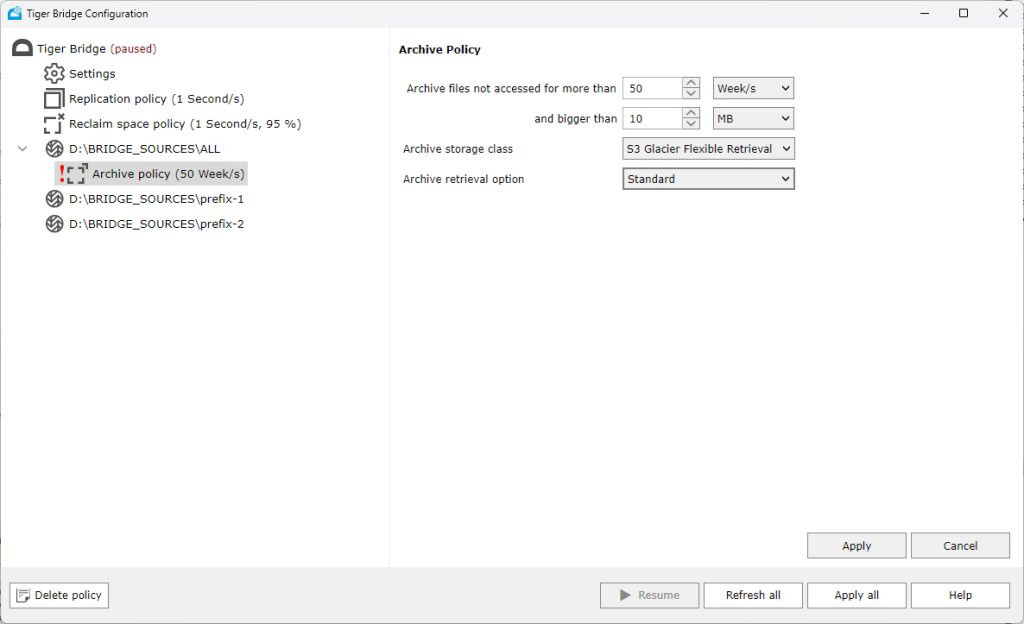Collapse the D:\BRIDGE_SOURCES\ALL tree node
Image resolution: width=1024 pixels, height=624 pixels.
[22, 149]
